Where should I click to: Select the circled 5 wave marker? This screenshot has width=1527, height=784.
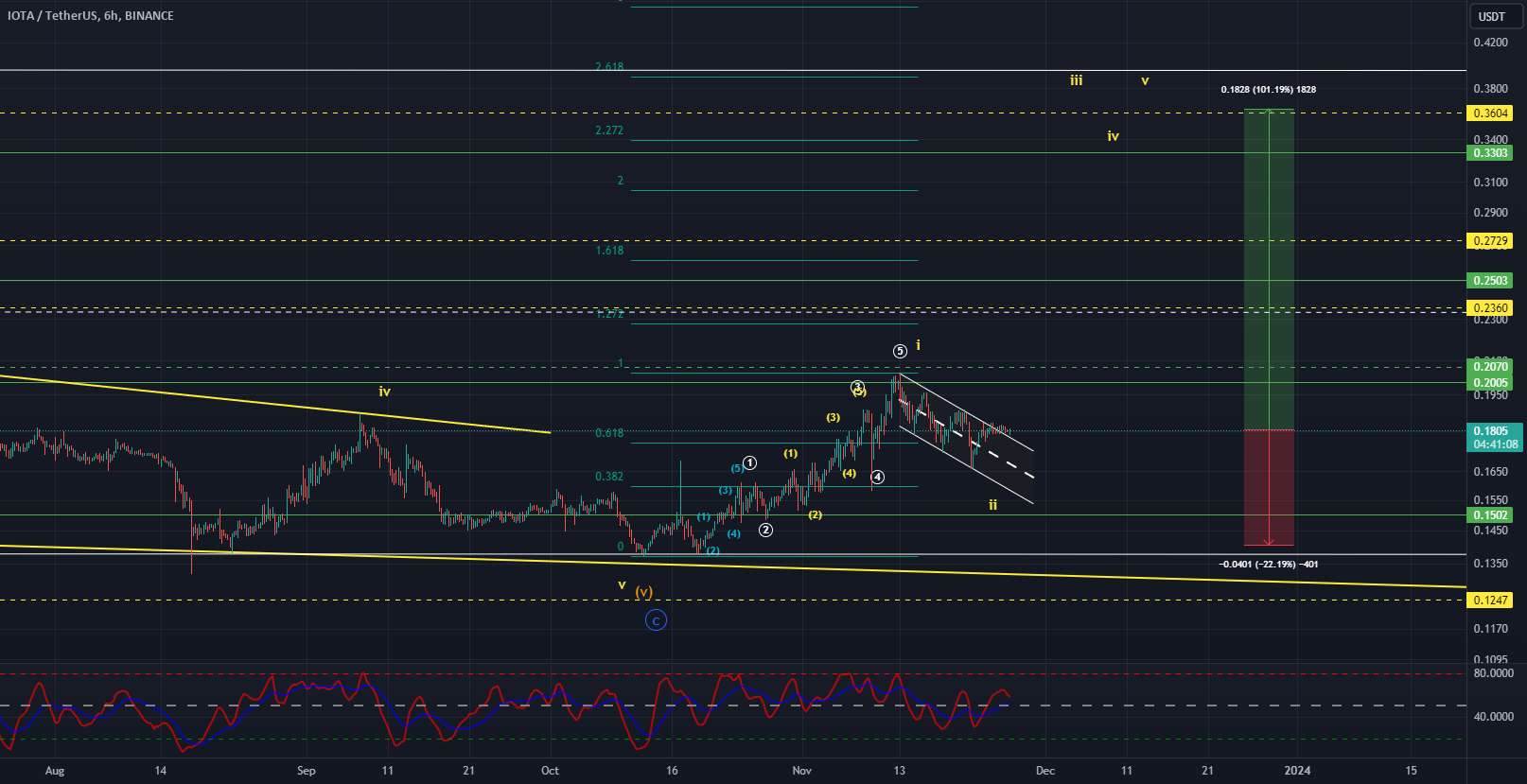click(x=900, y=351)
